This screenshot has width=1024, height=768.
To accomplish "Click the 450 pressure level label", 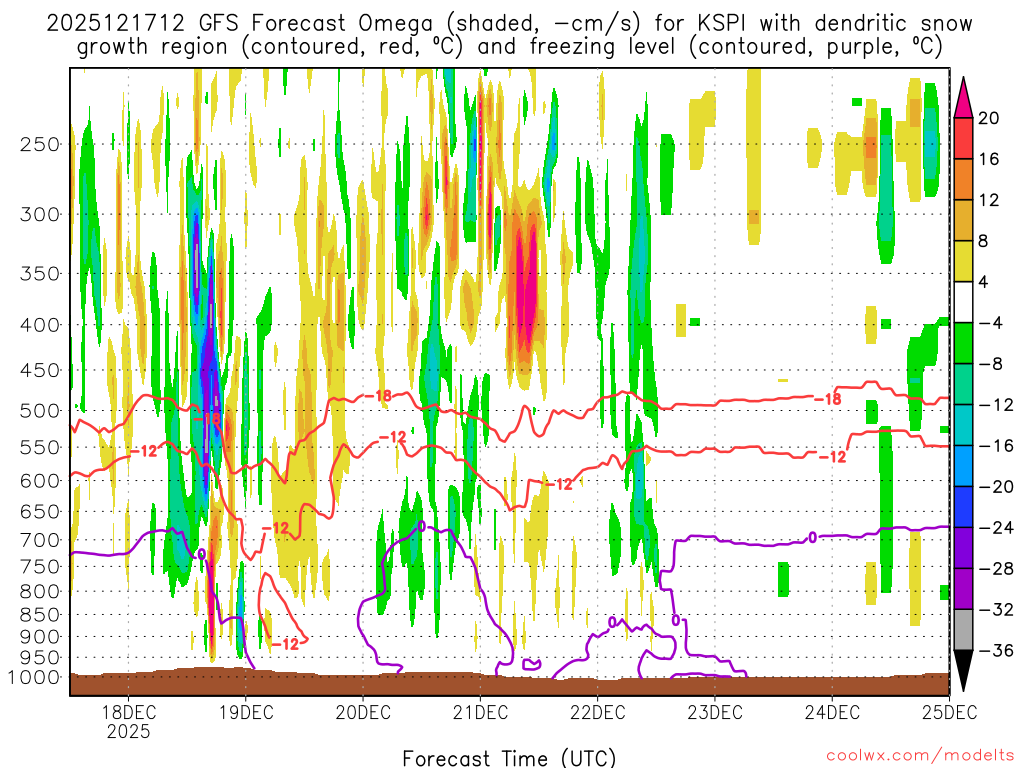I will (x=40, y=370).
